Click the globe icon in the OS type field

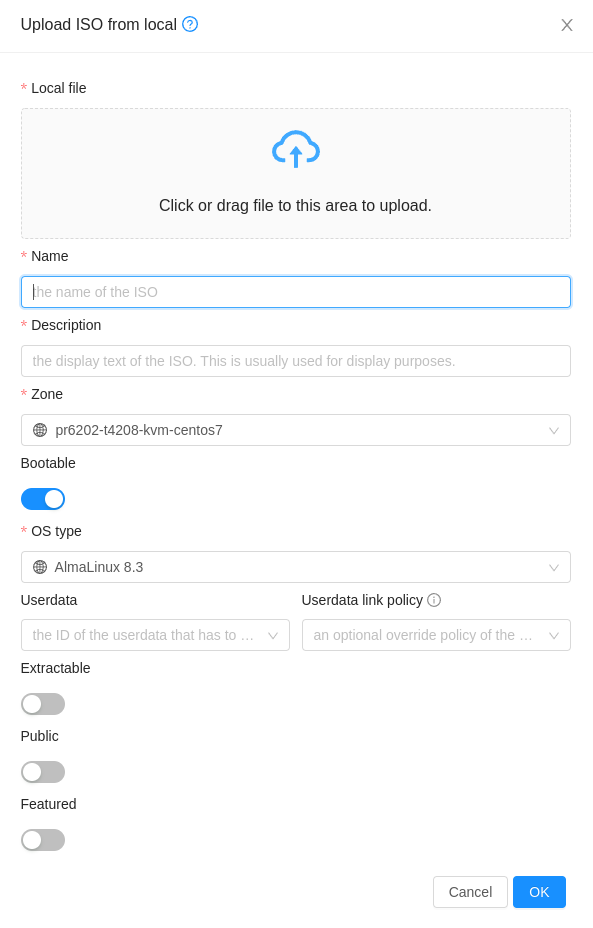(41, 567)
